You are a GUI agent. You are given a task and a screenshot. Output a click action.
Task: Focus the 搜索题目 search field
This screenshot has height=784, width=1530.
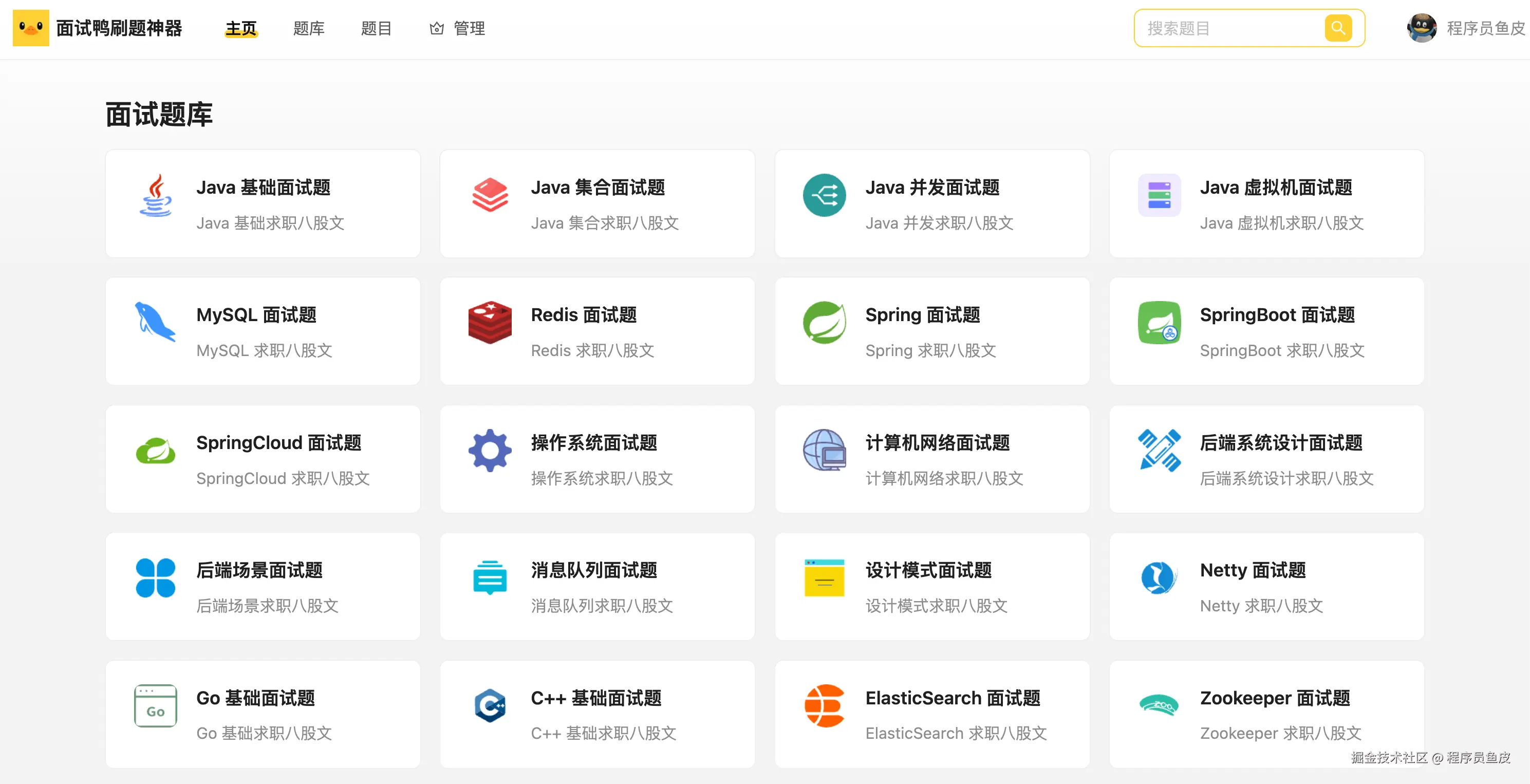[x=1229, y=28]
